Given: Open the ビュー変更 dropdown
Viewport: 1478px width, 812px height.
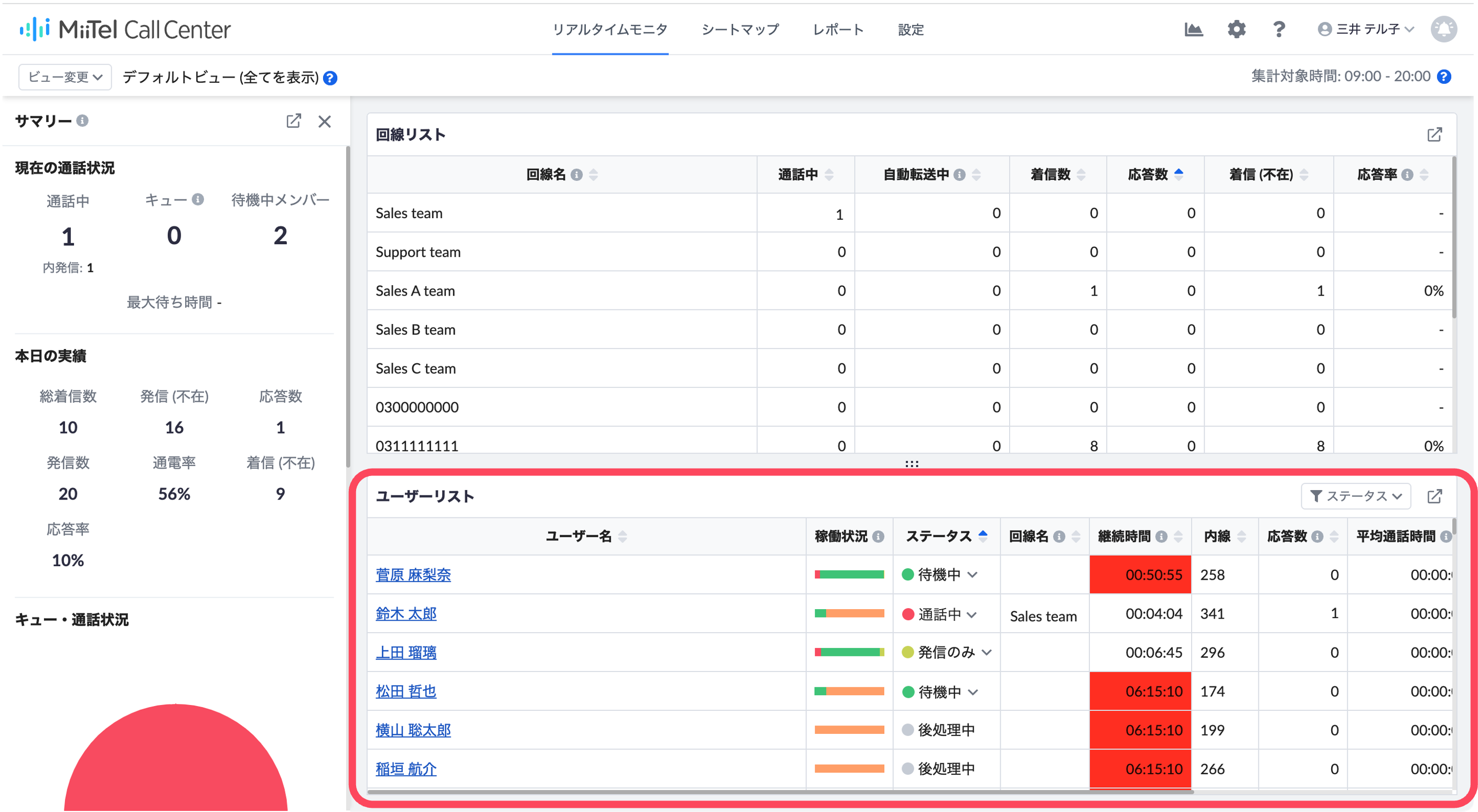Looking at the screenshot, I should click(65, 77).
